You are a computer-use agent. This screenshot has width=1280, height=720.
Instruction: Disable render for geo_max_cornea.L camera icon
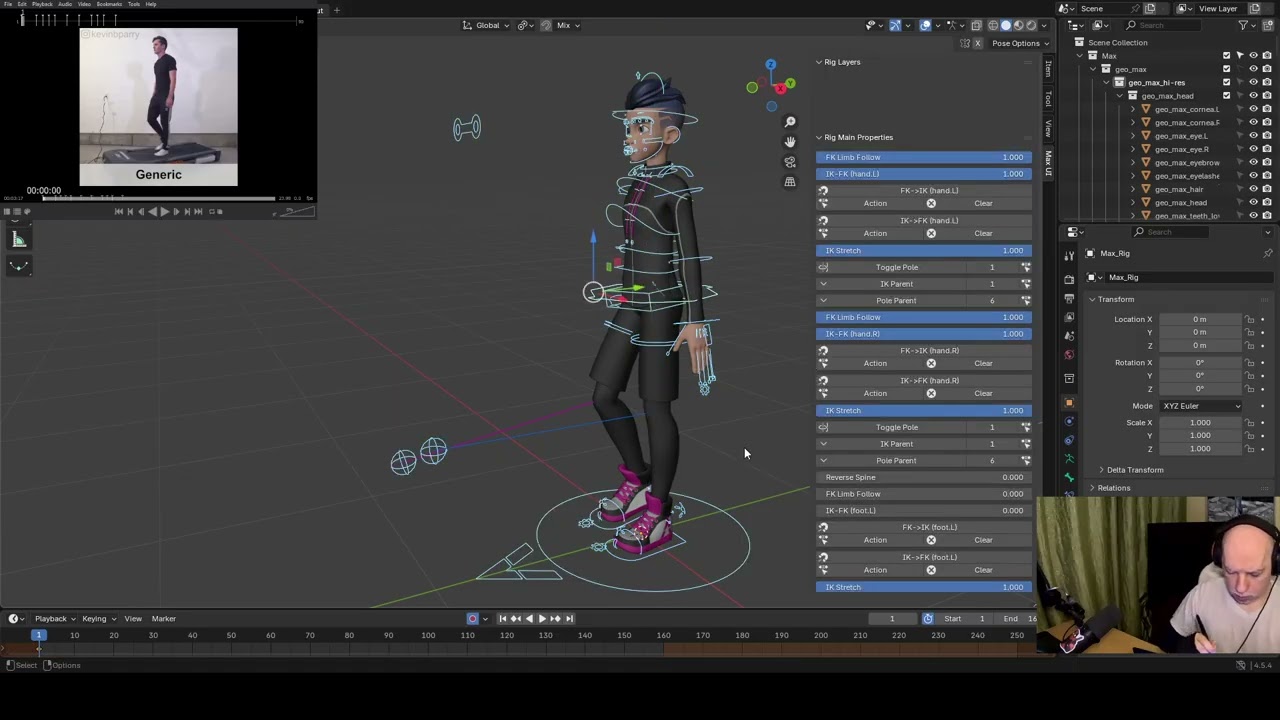pos(1267,109)
